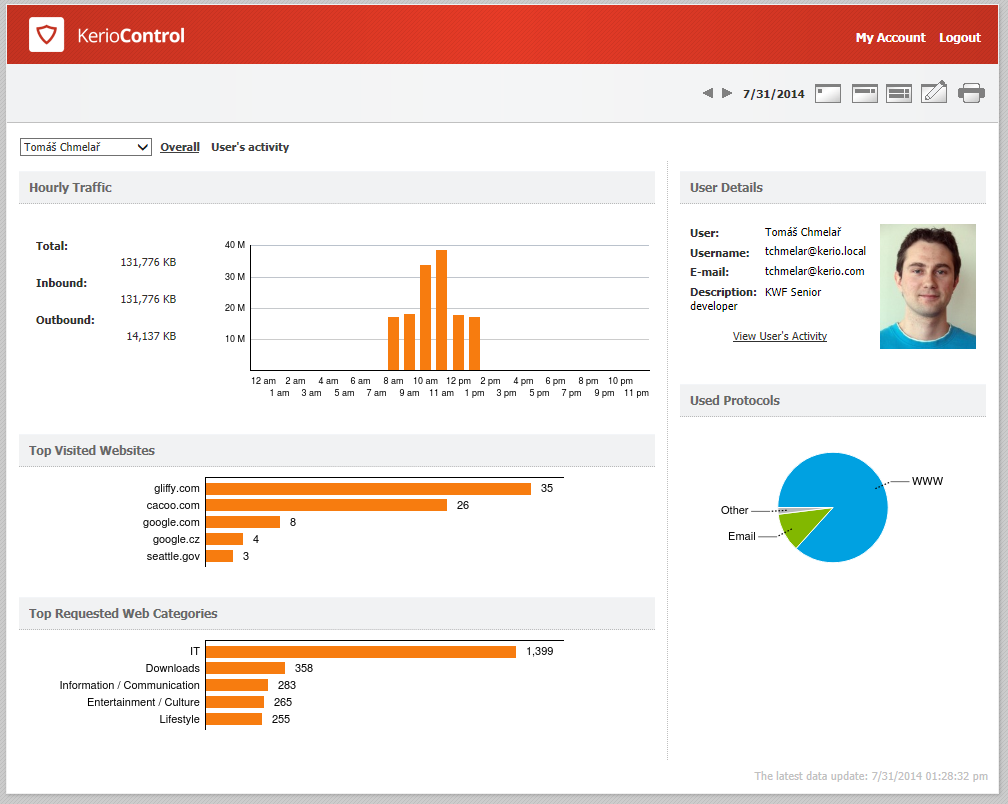Switch to monthly period view icon
Image resolution: width=1008 pixels, height=804 pixels.
tap(899, 93)
